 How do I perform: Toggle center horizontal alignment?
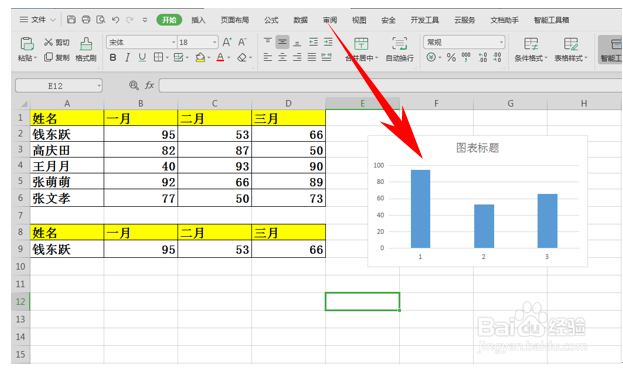click(282, 58)
